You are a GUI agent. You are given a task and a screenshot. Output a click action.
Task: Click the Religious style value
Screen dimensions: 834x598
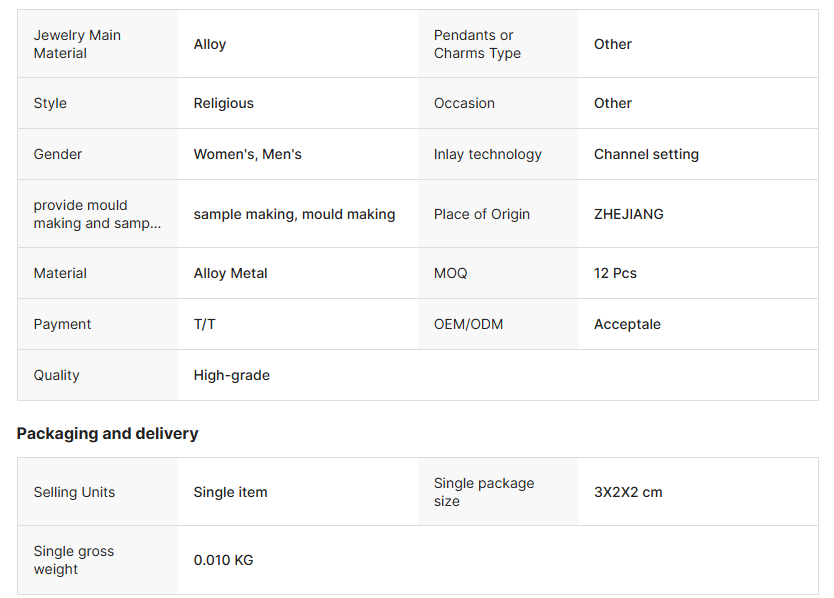click(x=224, y=103)
